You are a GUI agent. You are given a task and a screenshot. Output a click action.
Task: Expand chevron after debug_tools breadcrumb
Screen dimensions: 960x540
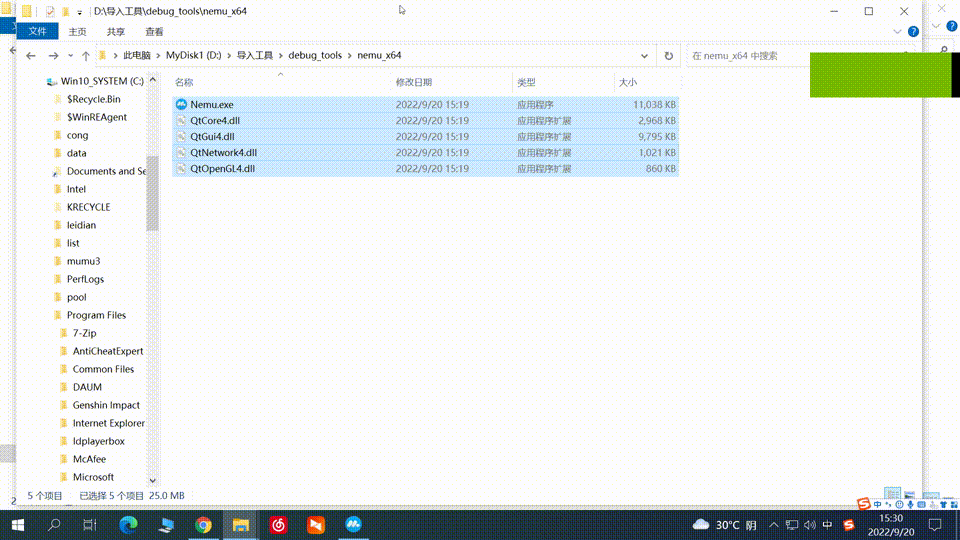pos(350,55)
